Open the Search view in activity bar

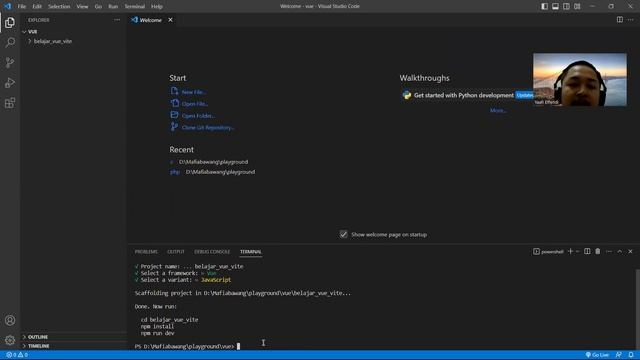(x=10, y=42)
